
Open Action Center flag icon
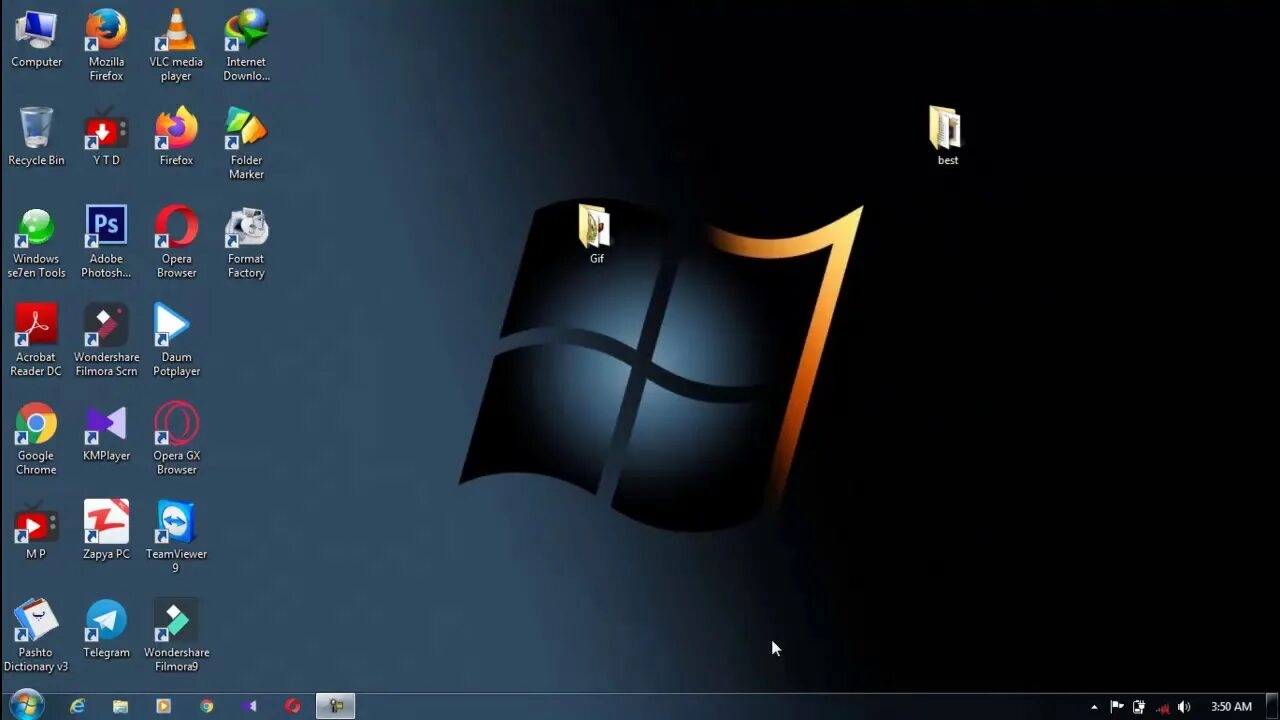(x=1117, y=707)
